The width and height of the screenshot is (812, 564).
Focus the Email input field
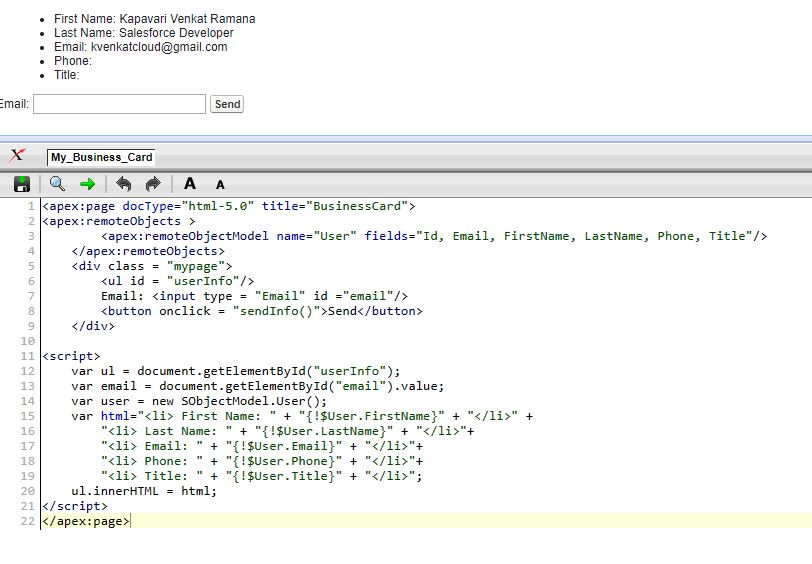pos(119,104)
